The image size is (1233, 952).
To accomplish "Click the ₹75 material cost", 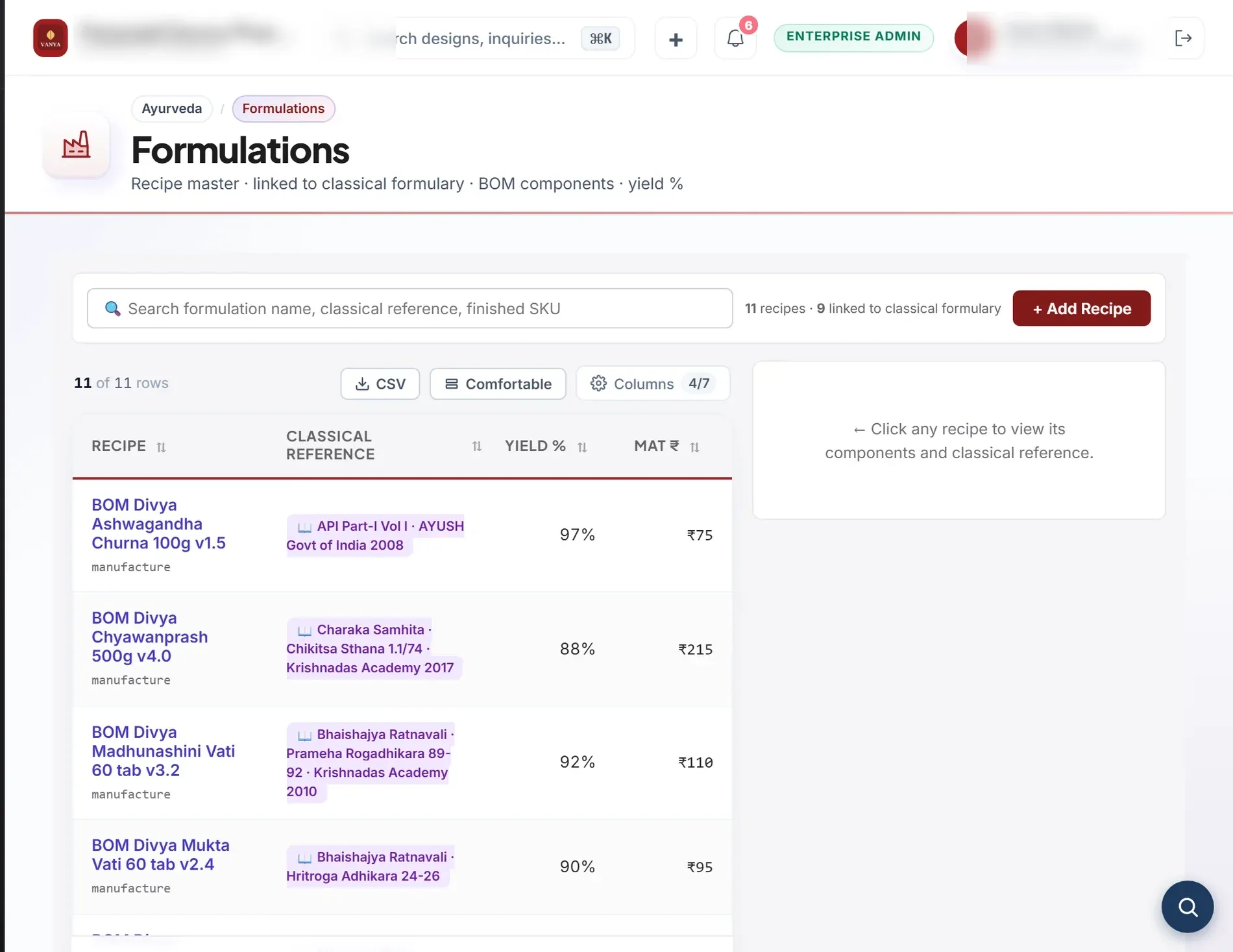I will 700,535.
